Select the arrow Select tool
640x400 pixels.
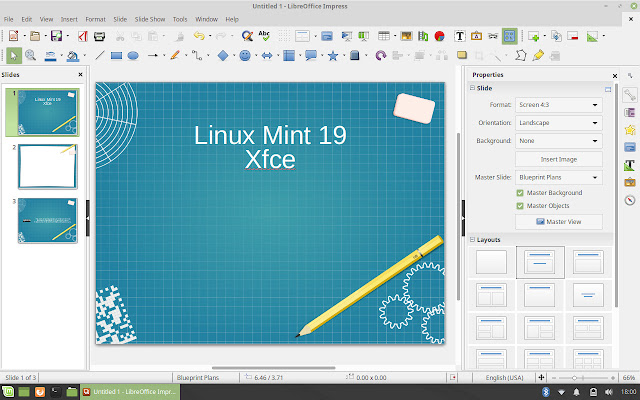[x=14, y=56]
